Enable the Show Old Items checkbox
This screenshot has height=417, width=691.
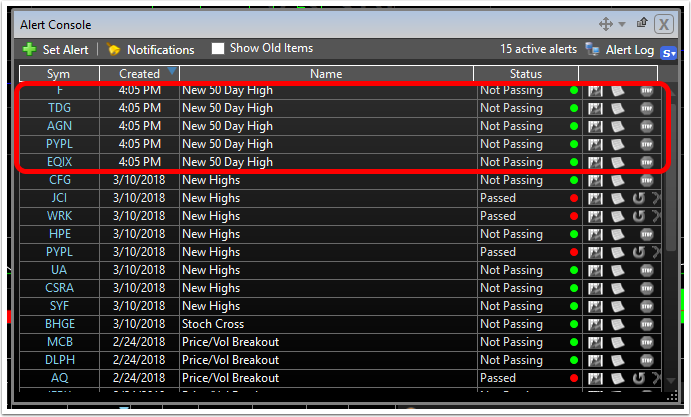pyautogui.click(x=218, y=48)
